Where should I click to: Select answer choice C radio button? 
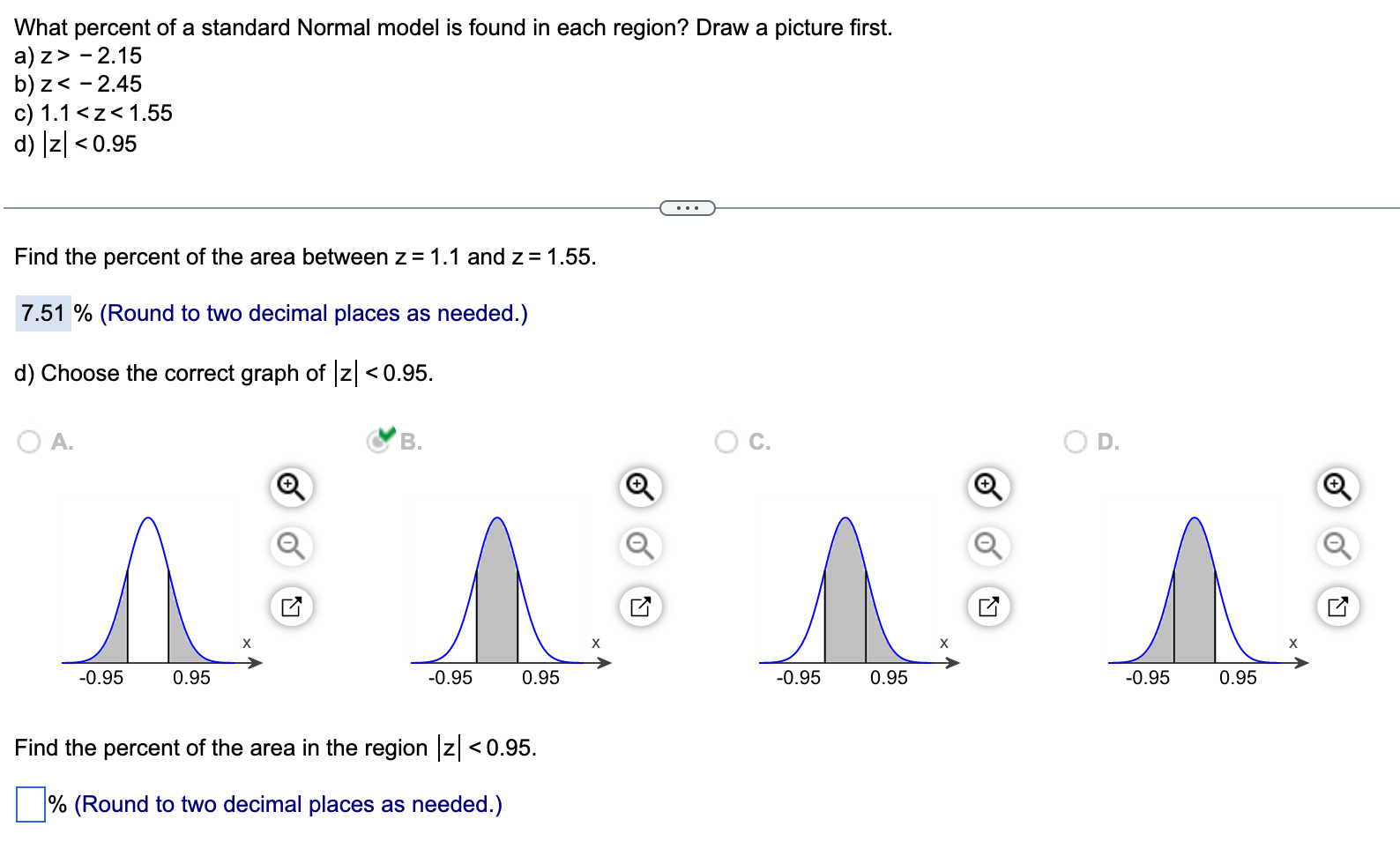[x=726, y=441]
